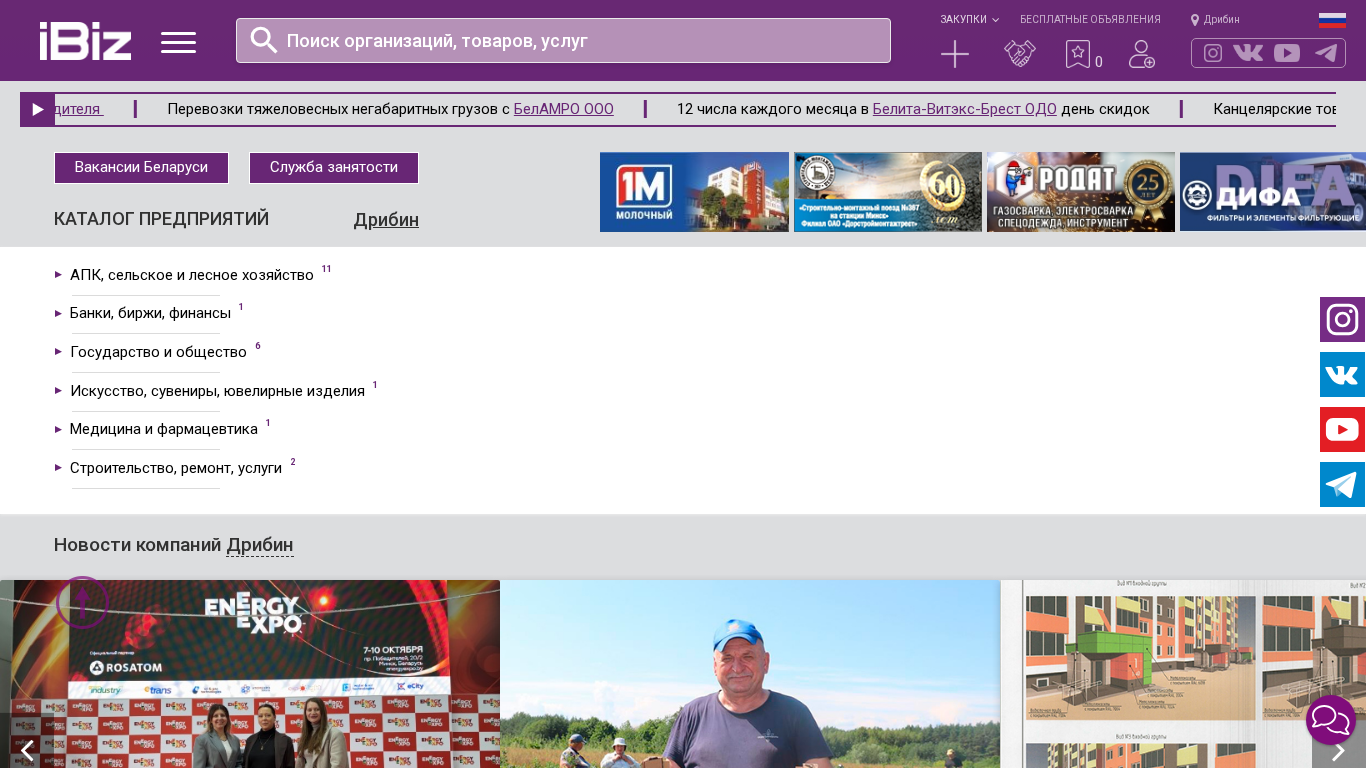Screen dimensions: 1366x768
Task: Open VK from header social bar
Action: [1248, 53]
